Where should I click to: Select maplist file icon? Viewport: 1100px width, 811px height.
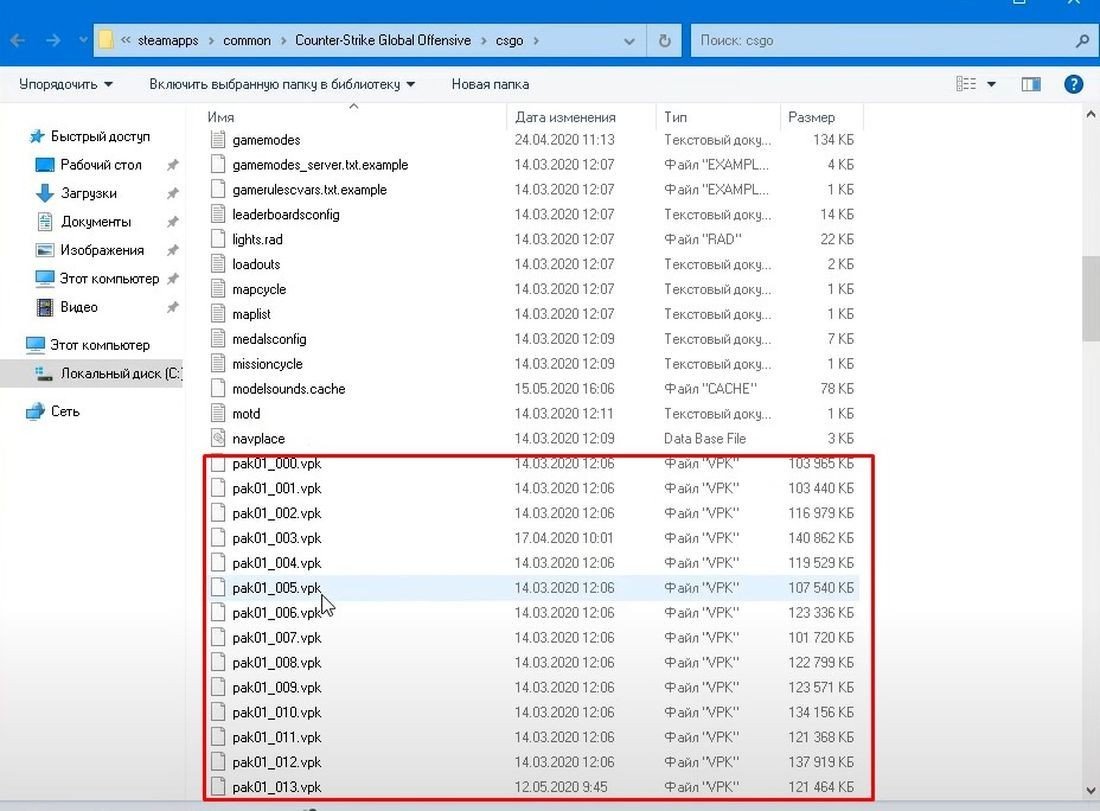tap(218, 314)
